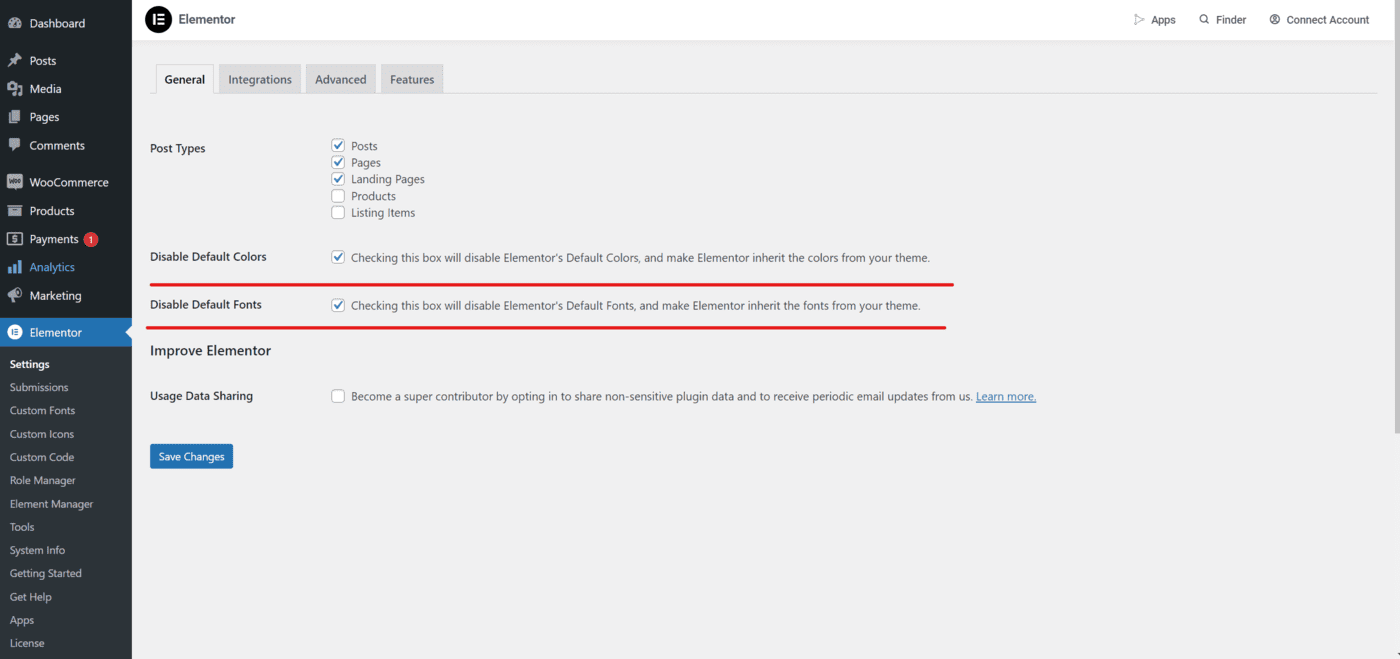Click the WooCommerce icon in sidebar
This screenshot has width=1400, height=659.
click(x=15, y=182)
